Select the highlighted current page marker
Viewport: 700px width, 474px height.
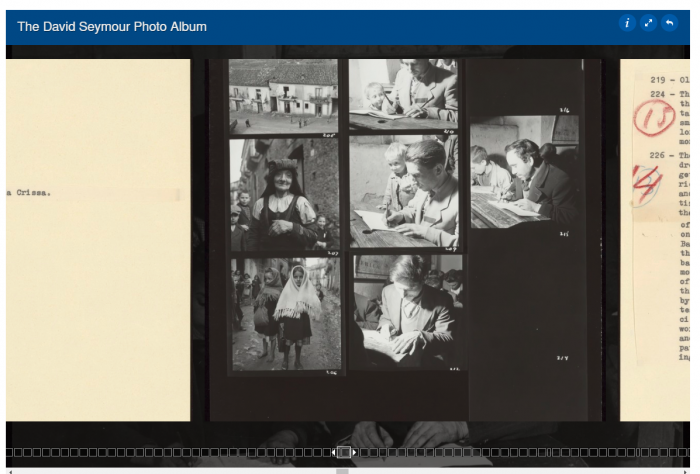pos(344,452)
